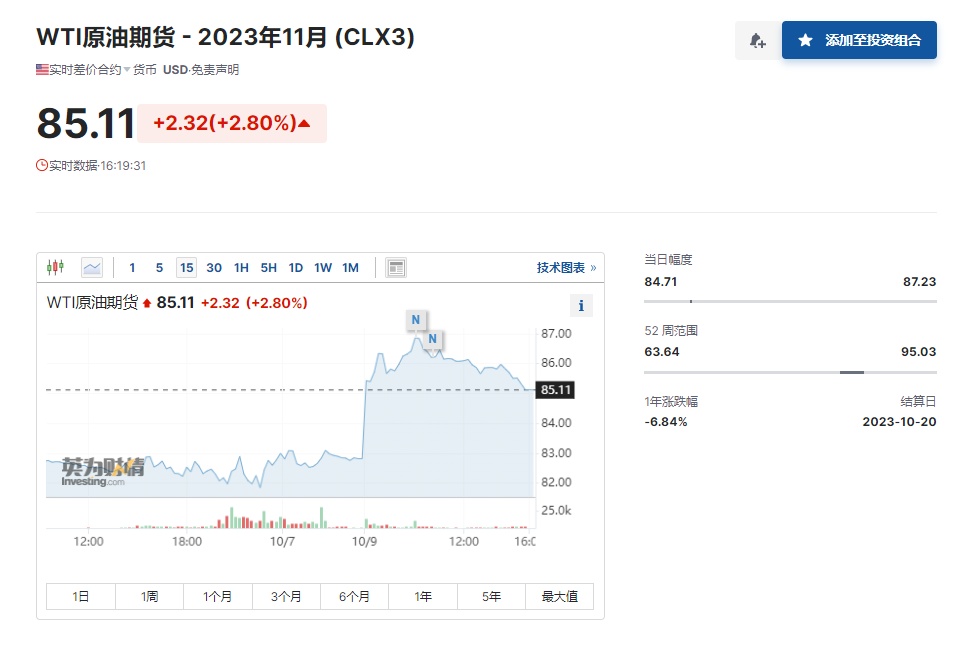Viewport: 957px width, 655px height.
Task: Open the first N news marker on chart
Action: click(x=416, y=320)
